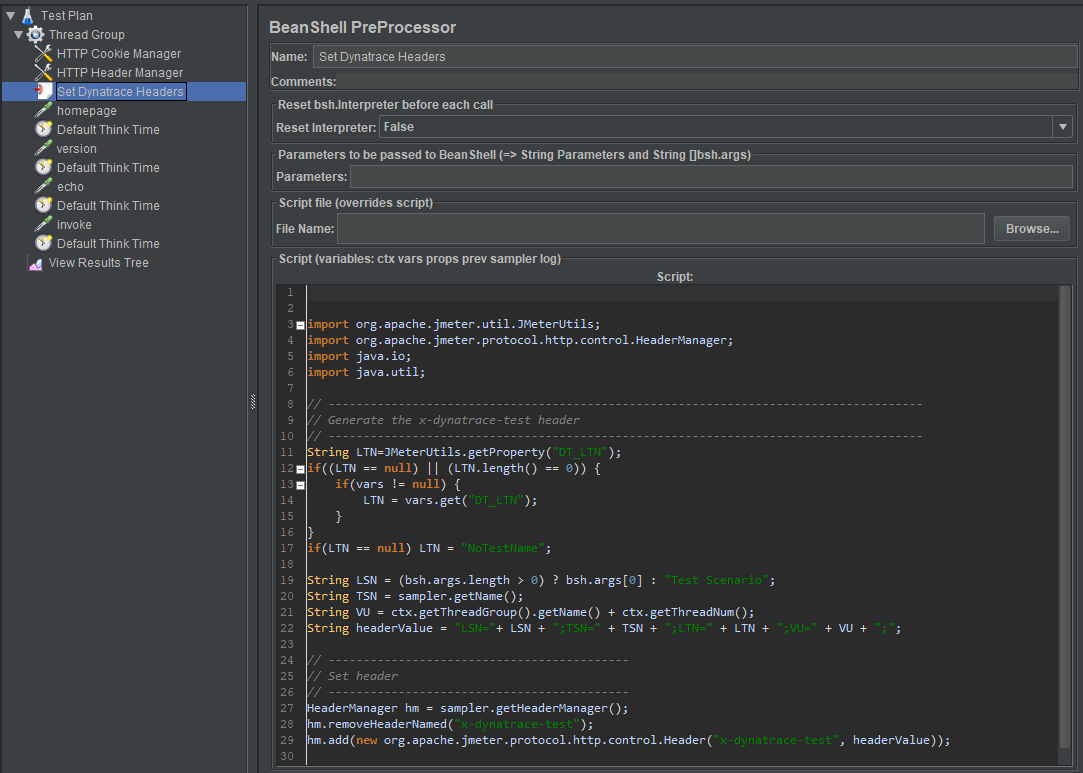Image resolution: width=1083 pixels, height=773 pixels.
Task: Select the Test Plan tree item
Action: [x=66, y=15]
